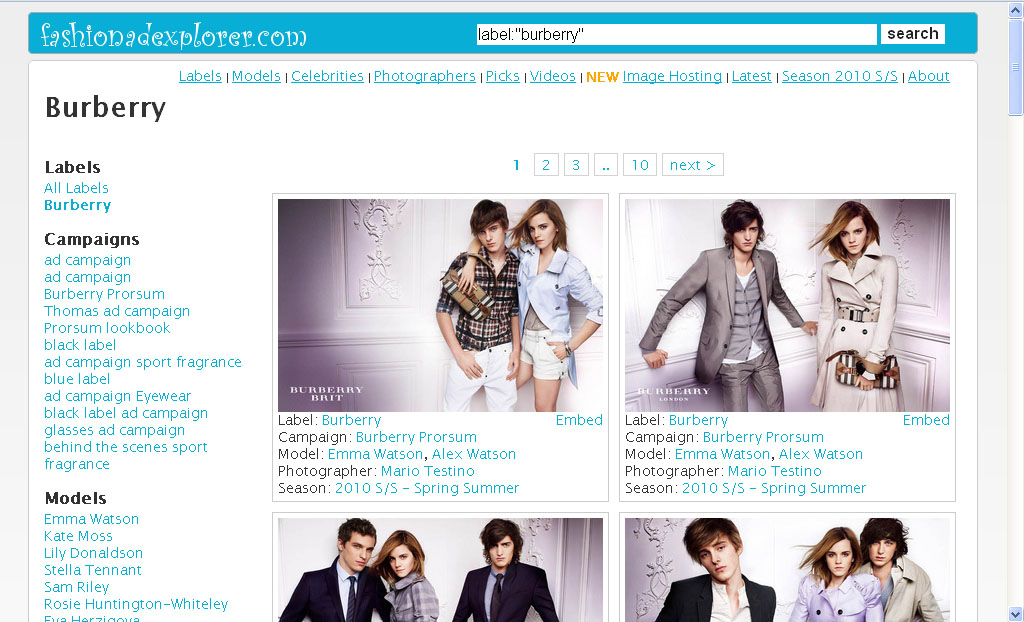Click the '..' pagination button
The width and height of the screenshot is (1024, 622).
(605, 165)
